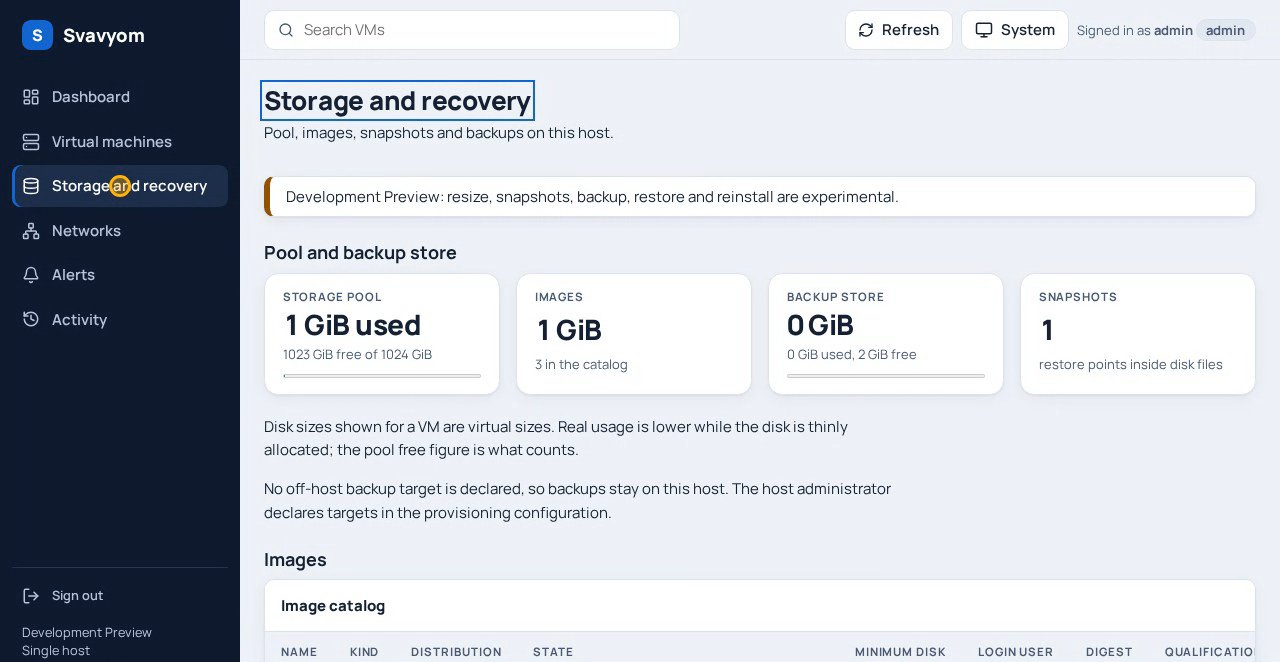
Task: Go to Virtual machines
Action: pyautogui.click(x=120, y=142)
